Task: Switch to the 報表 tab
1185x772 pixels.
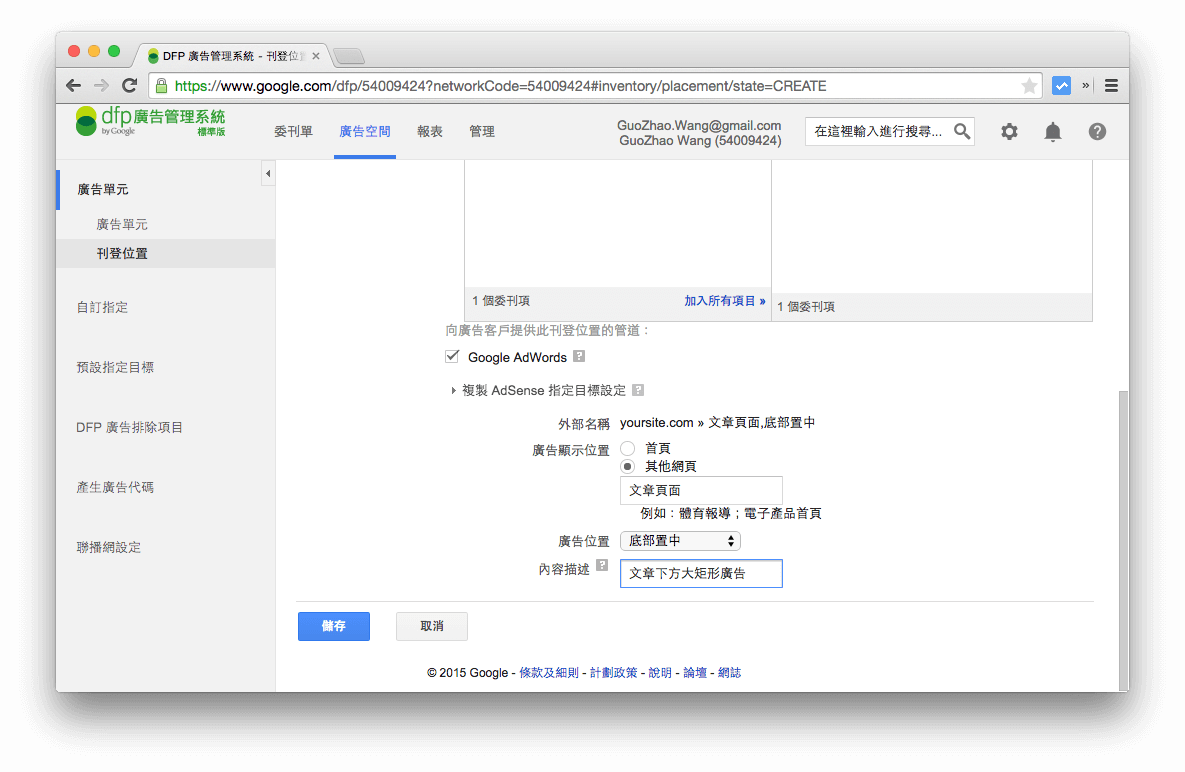Action: [430, 131]
